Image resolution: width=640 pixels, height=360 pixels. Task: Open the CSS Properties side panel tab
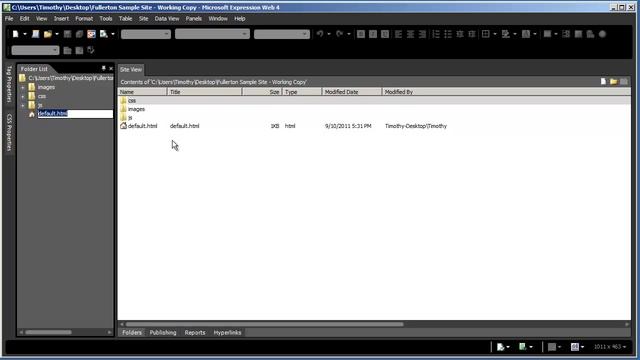9,132
